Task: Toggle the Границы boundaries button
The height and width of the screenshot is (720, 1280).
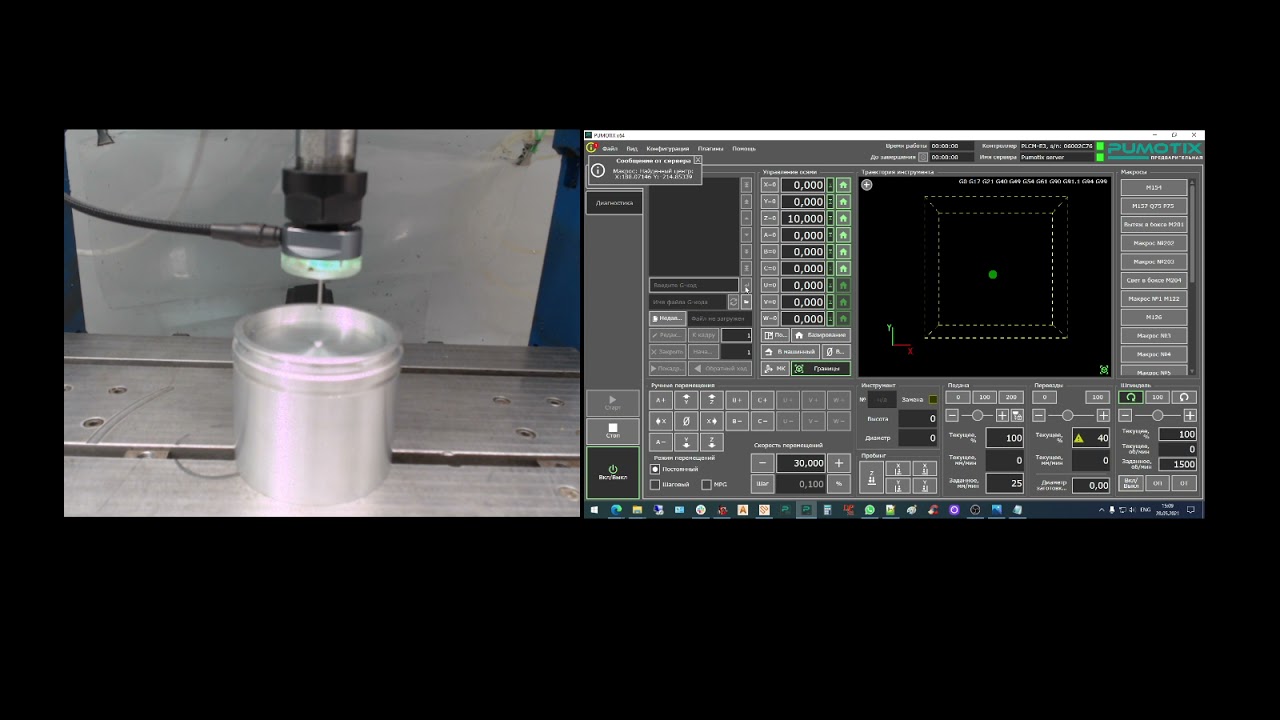Action: [821, 368]
